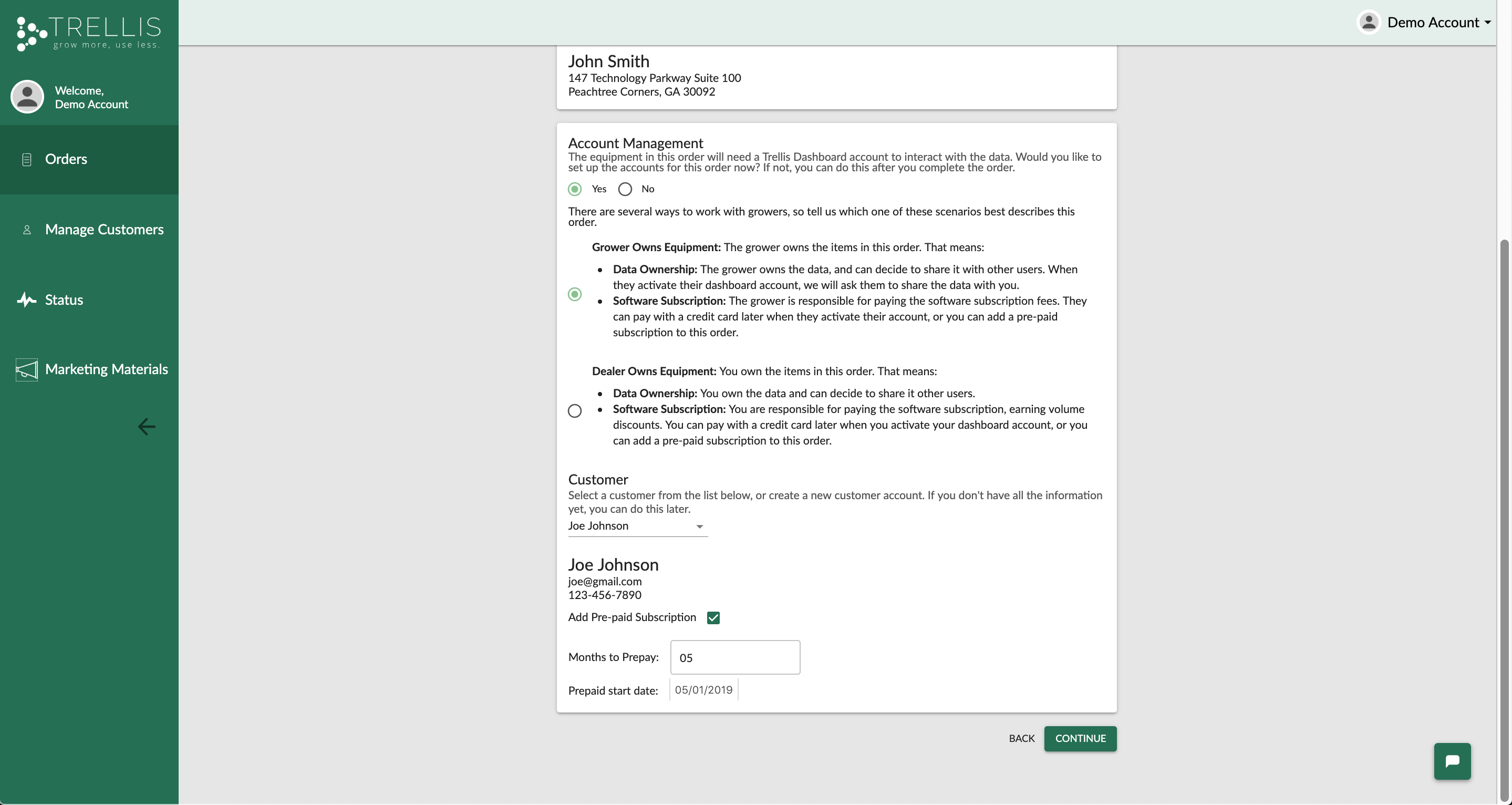The width and height of the screenshot is (1512, 805).
Task: Click the Orders document icon
Action: click(x=26, y=159)
